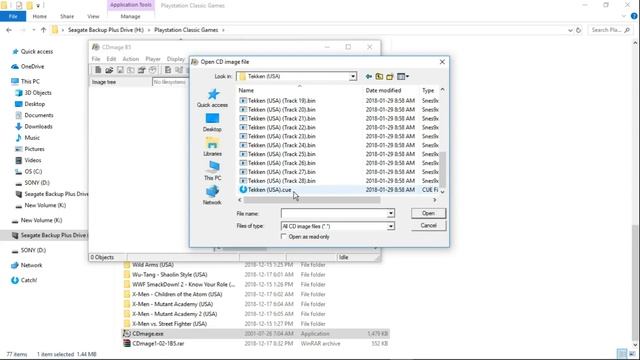640x360 pixels.
Task: Click the Open button in the dialog
Action: (428, 213)
